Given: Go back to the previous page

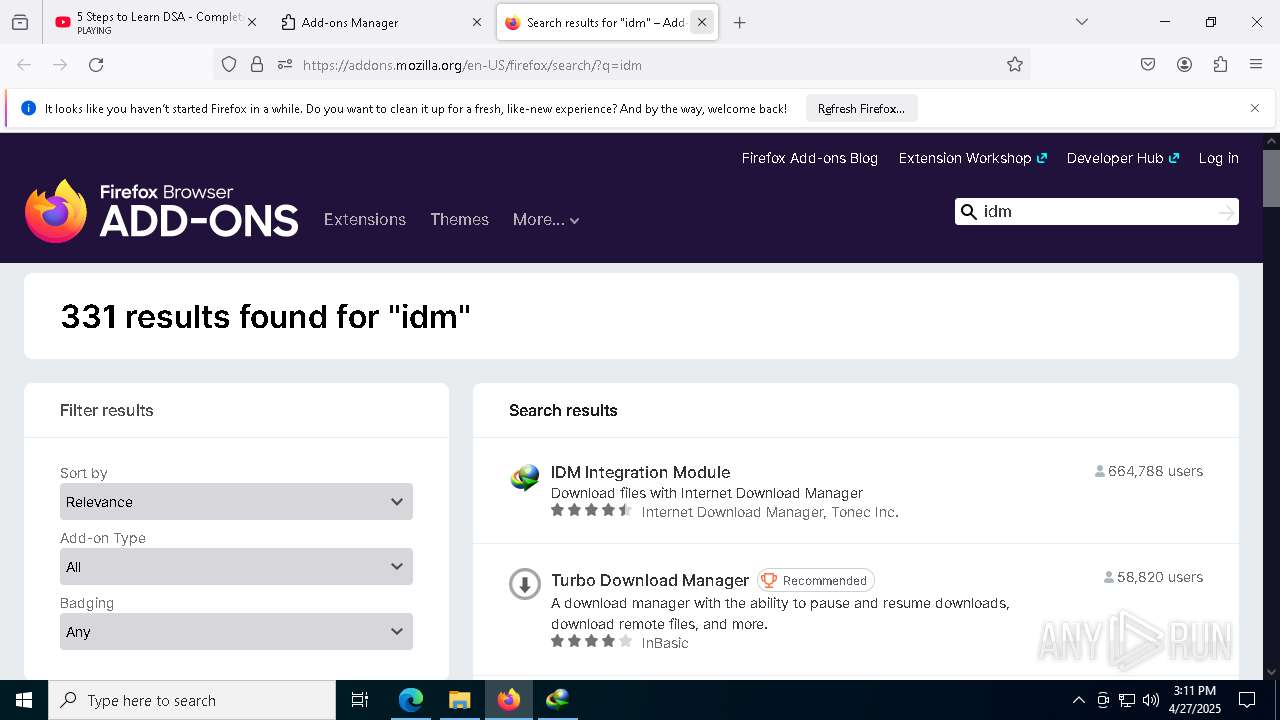Looking at the screenshot, I should pos(24,65).
